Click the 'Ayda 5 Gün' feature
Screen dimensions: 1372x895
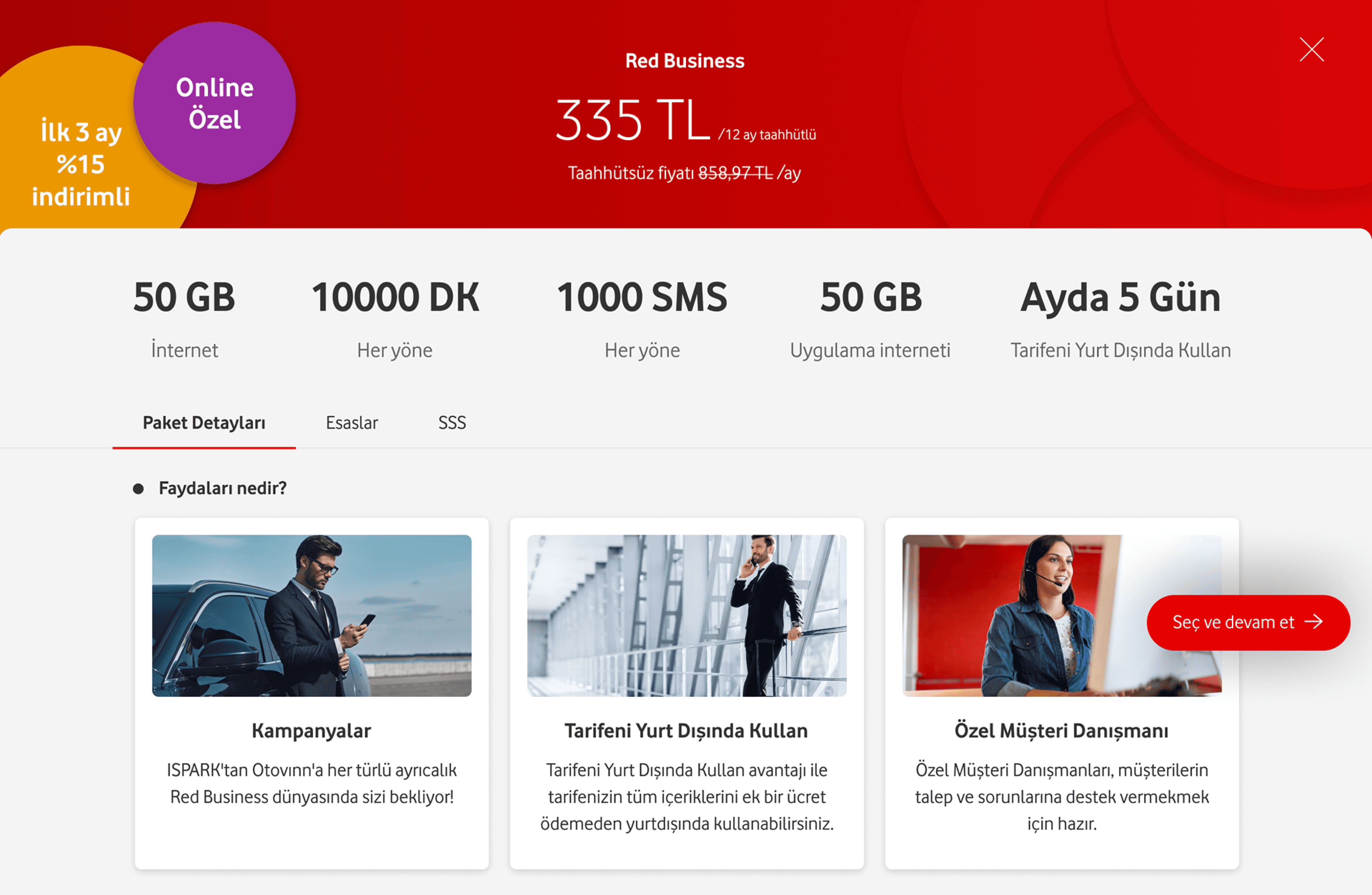[x=1120, y=298]
